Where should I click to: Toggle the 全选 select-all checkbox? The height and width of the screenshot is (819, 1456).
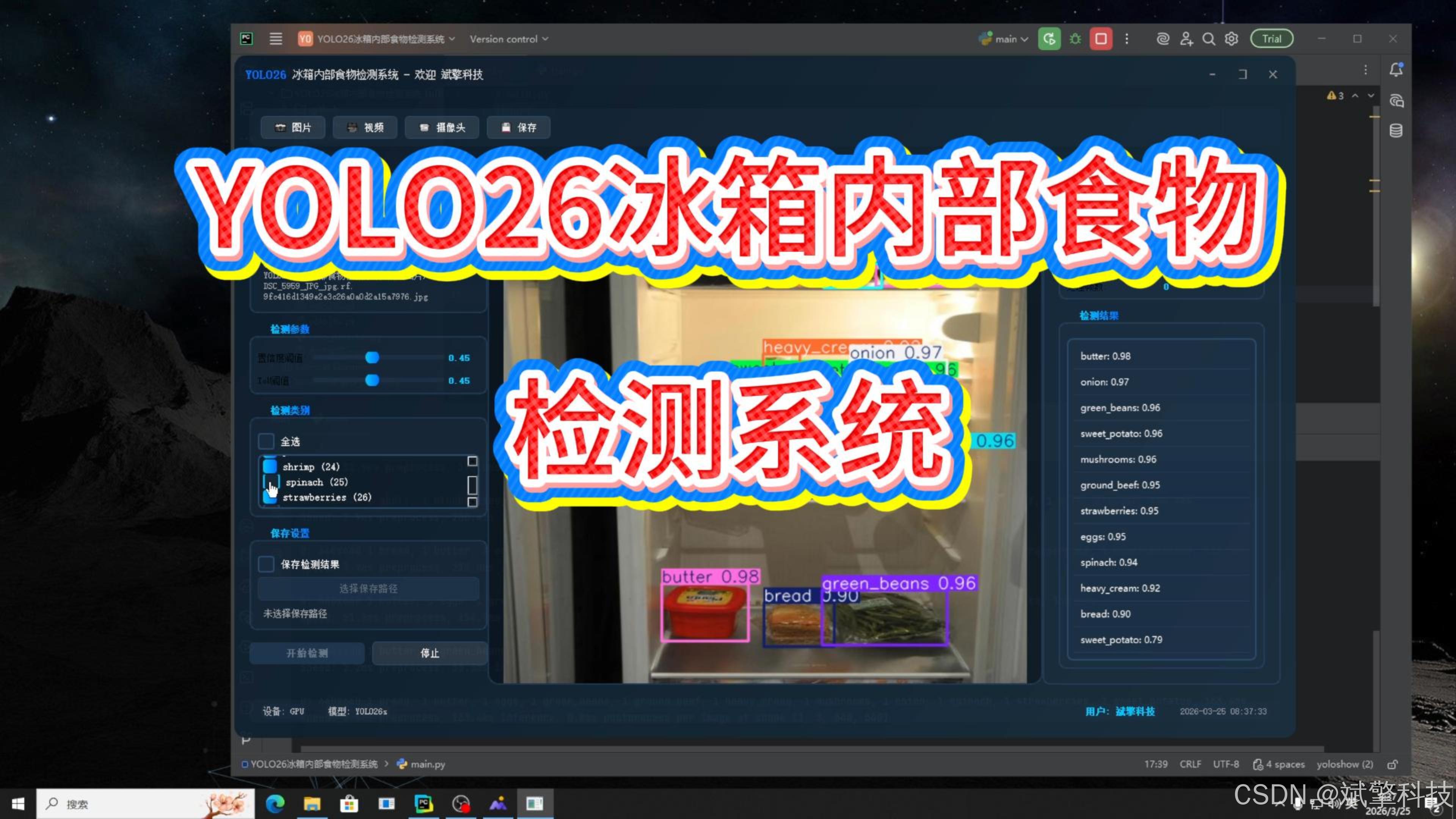tap(266, 441)
